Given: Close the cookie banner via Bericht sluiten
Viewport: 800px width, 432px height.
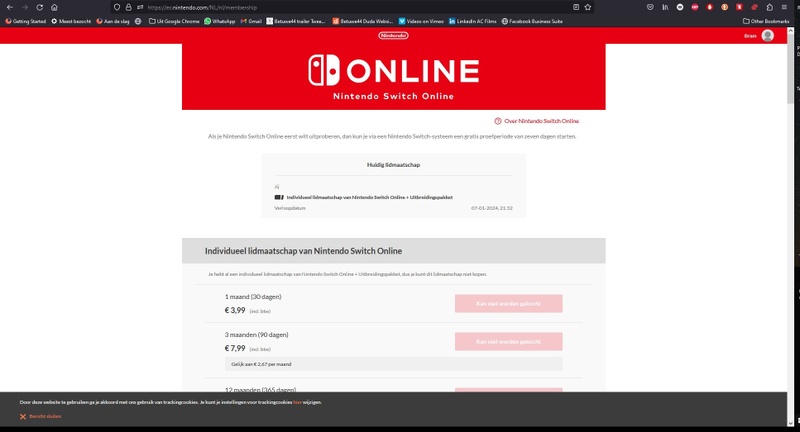Looking at the screenshot, I should tap(45, 416).
